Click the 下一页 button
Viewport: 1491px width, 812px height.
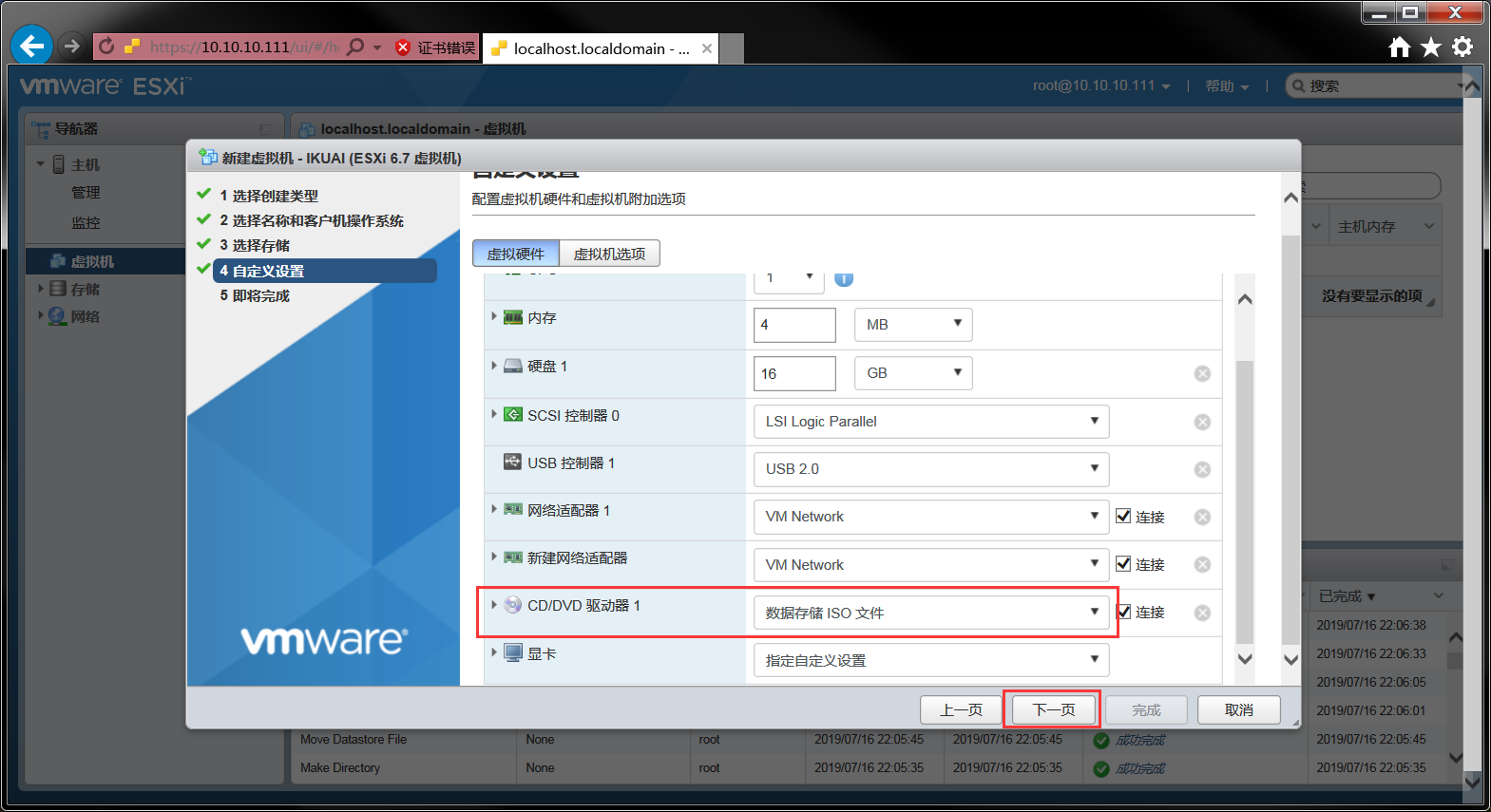[1053, 710]
